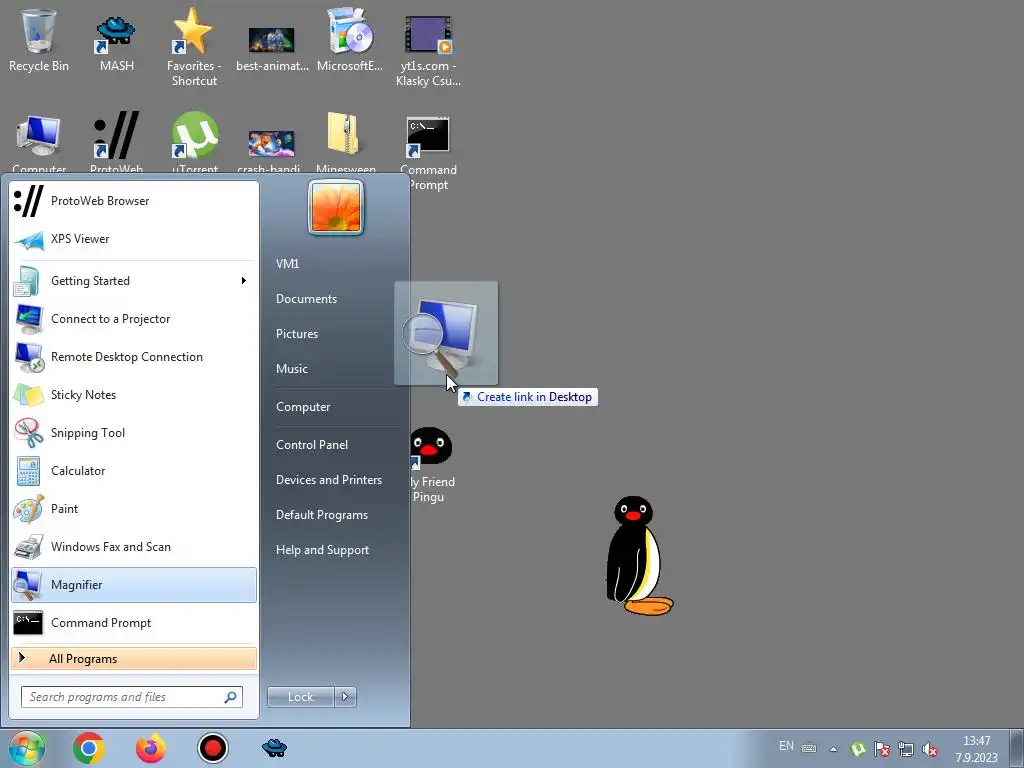Viewport: 1024px width, 768px height.
Task: Select the highlighted Magnifier entry
Action: [x=134, y=584]
